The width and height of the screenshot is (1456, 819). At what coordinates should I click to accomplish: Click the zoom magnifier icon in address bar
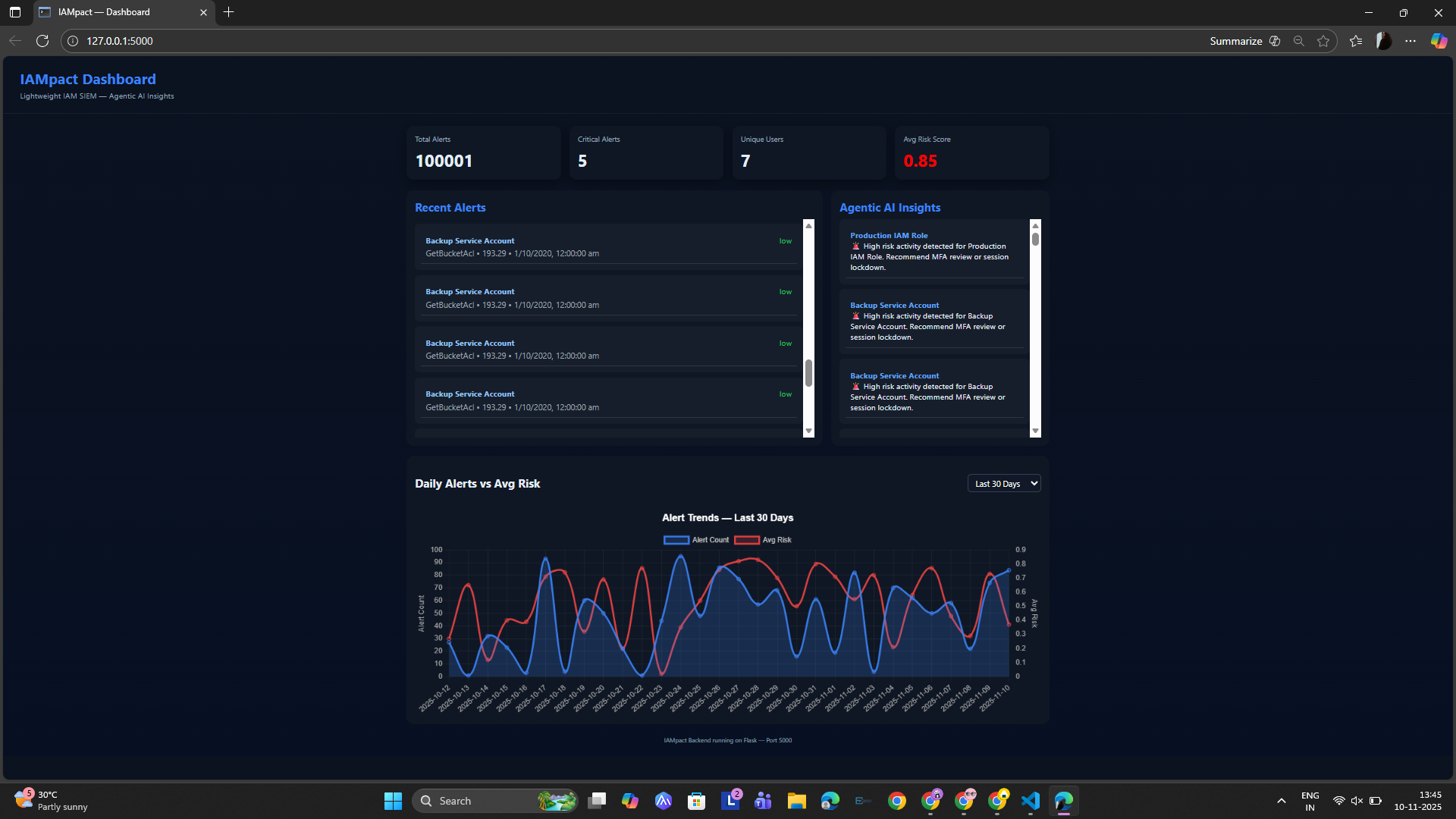tap(1299, 41)
